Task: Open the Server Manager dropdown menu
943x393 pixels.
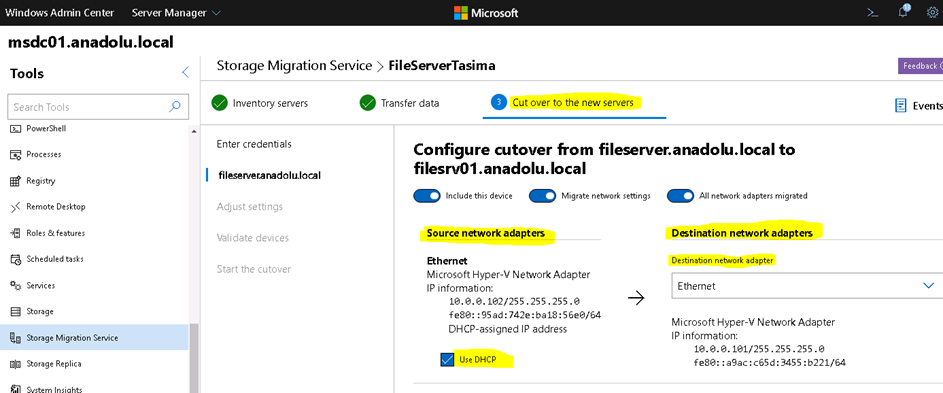Action: [x=176, y=13]
